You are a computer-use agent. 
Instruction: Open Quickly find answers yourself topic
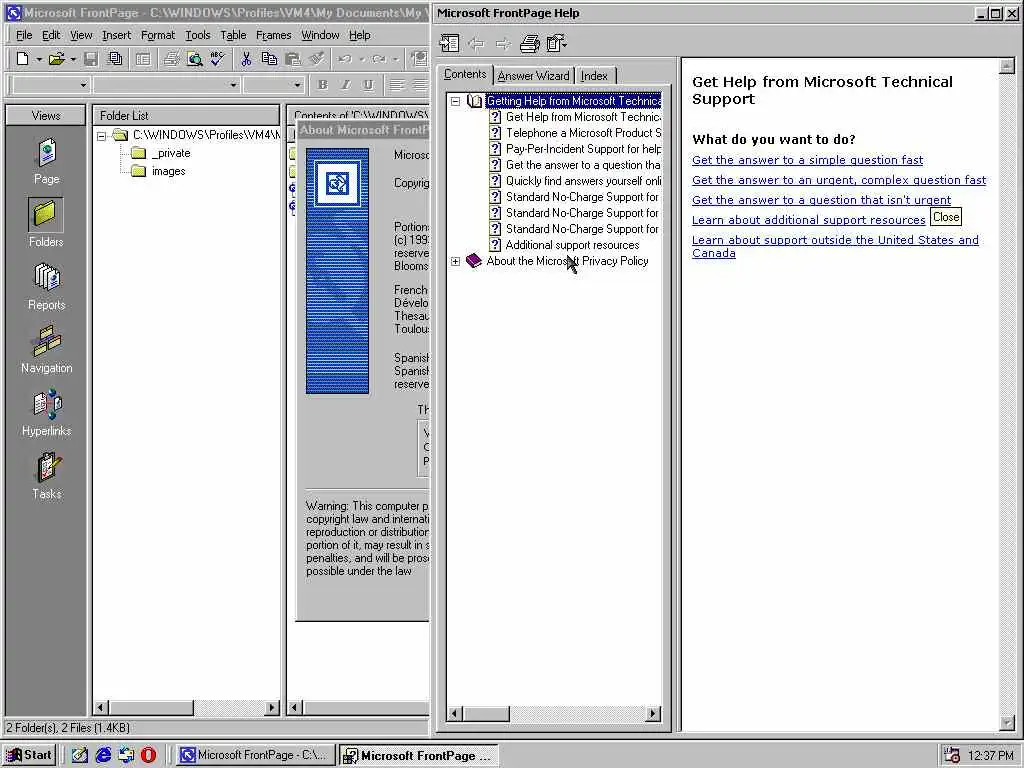pos(583,181)
